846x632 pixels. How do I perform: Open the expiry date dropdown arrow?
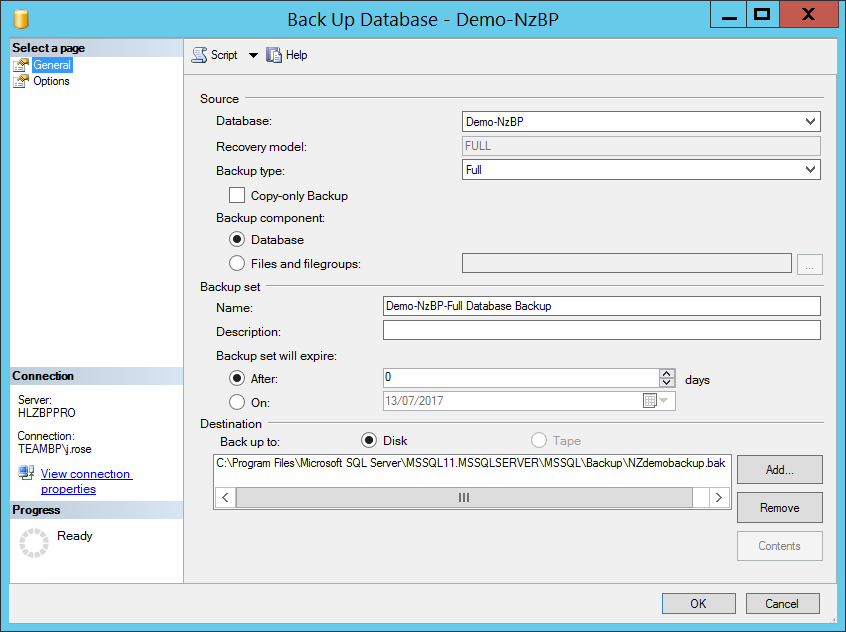click(x=664, y=400)
